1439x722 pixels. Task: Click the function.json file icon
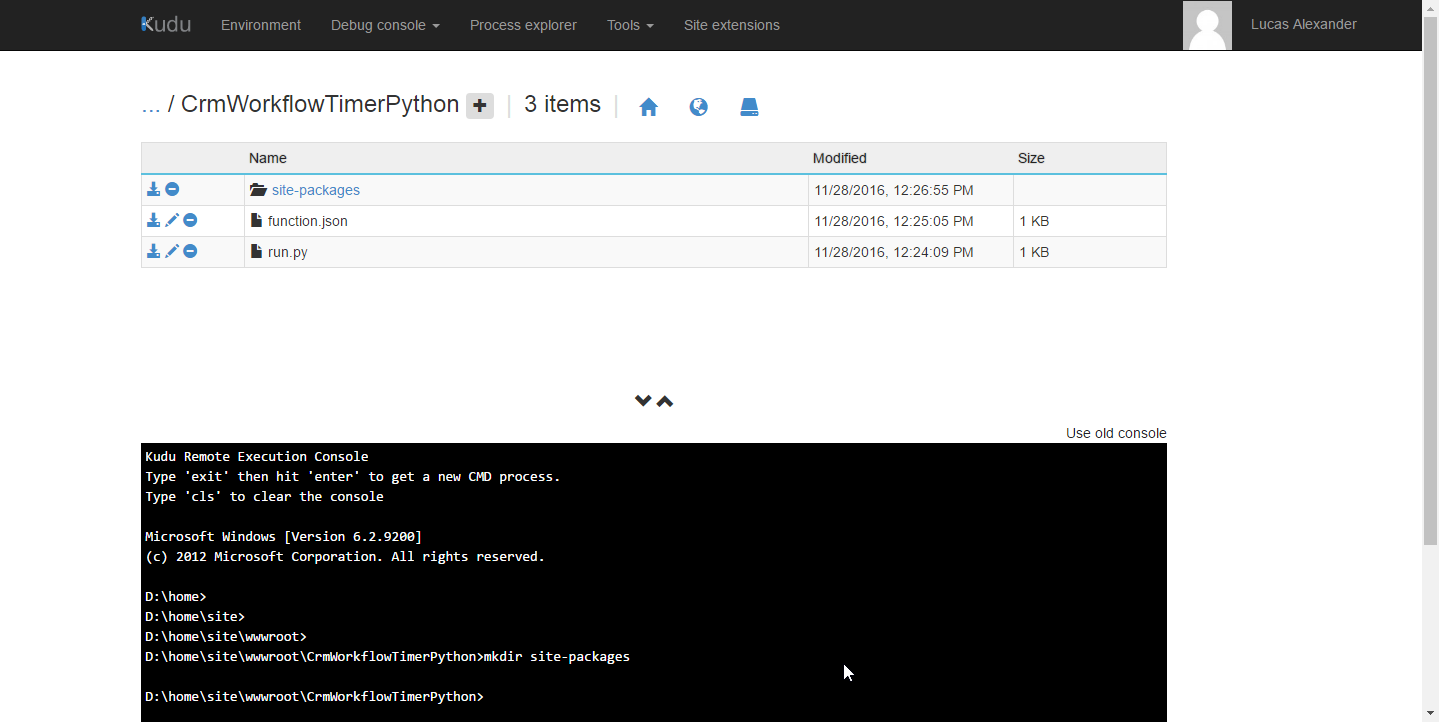(256, 220)
